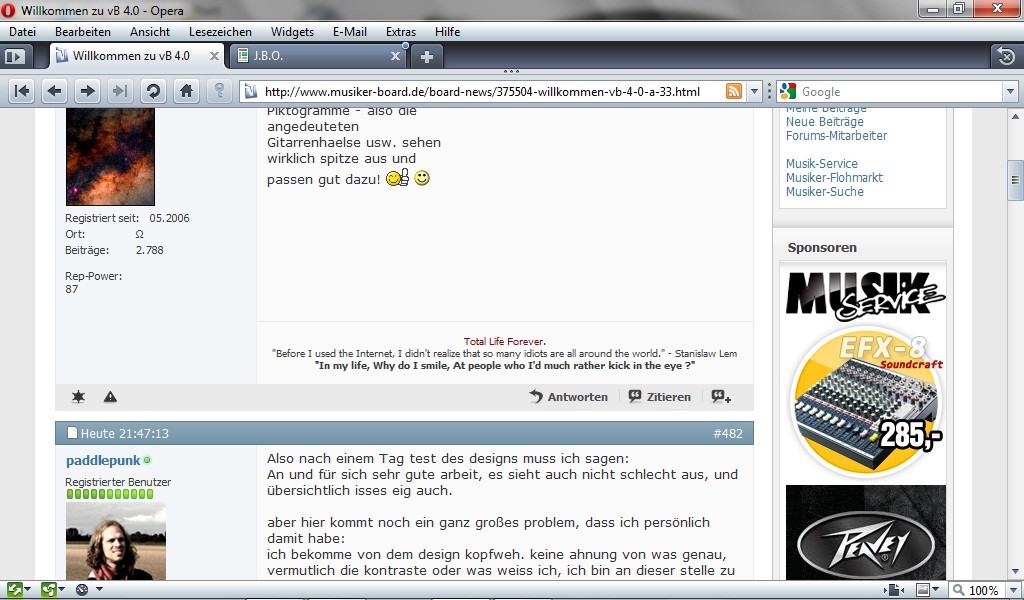Open the Musiker-Flohmarkt link

[834, 178]
